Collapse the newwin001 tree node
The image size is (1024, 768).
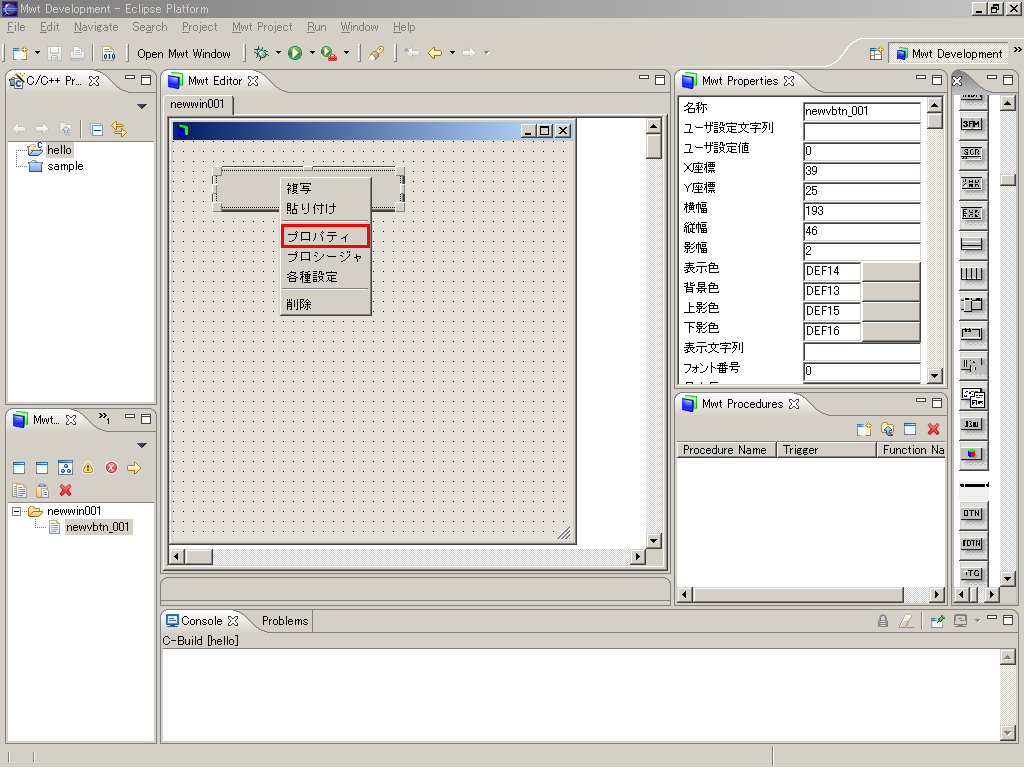(17, 511)
